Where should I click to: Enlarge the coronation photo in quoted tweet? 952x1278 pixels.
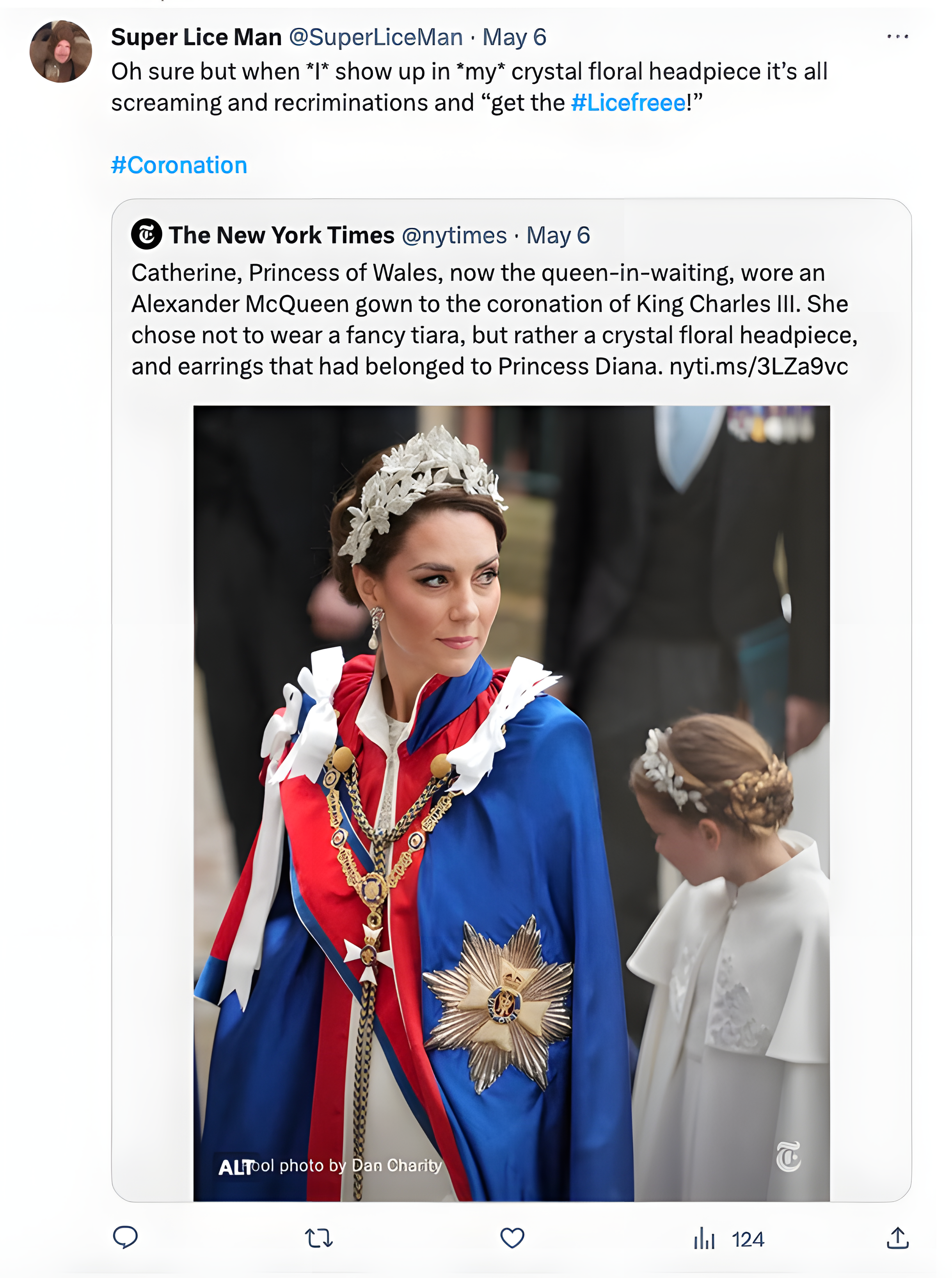point(511,807)
